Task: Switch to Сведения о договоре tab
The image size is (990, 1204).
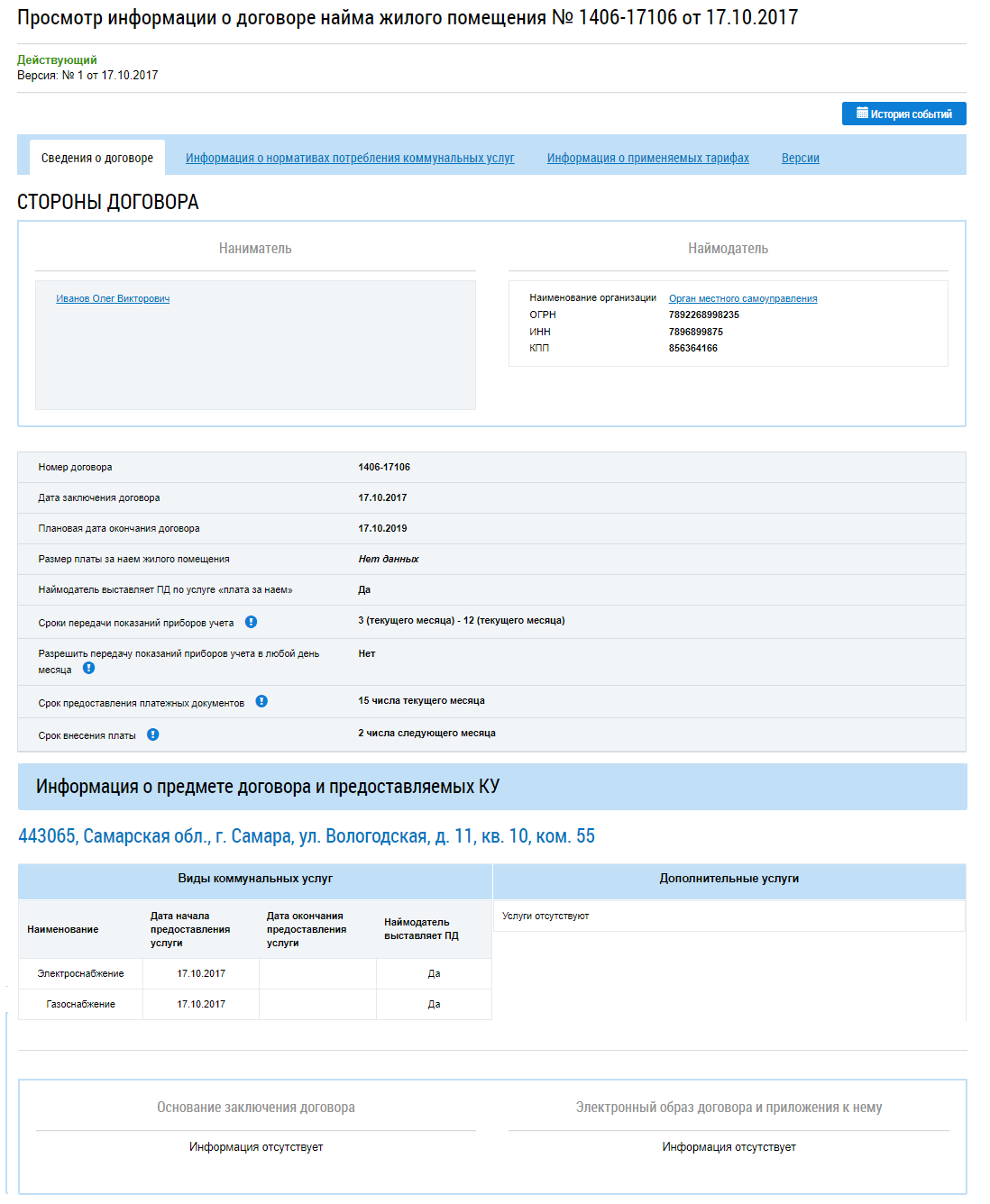Action: 97,158
